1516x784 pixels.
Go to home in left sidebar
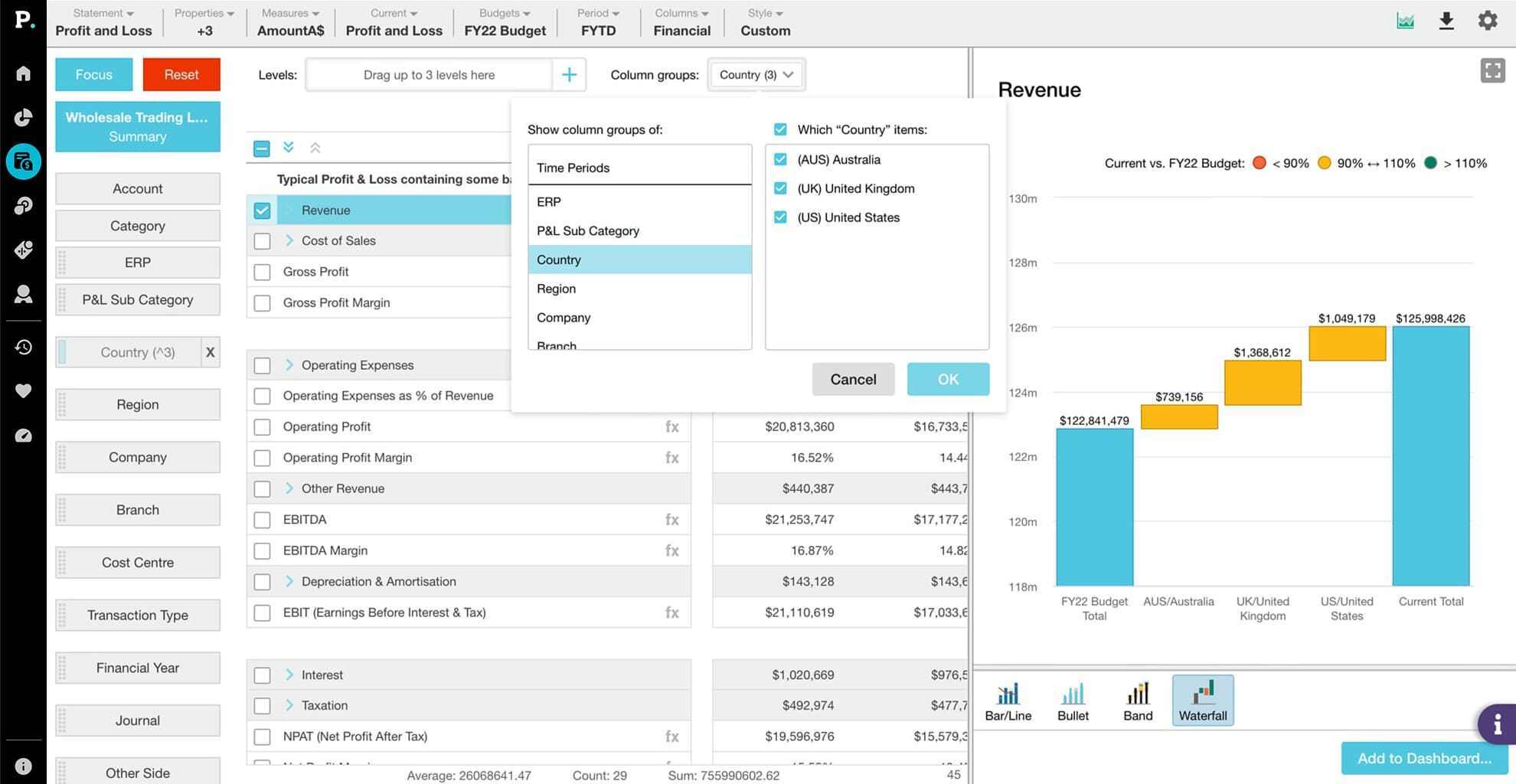[x=23, y=73]
